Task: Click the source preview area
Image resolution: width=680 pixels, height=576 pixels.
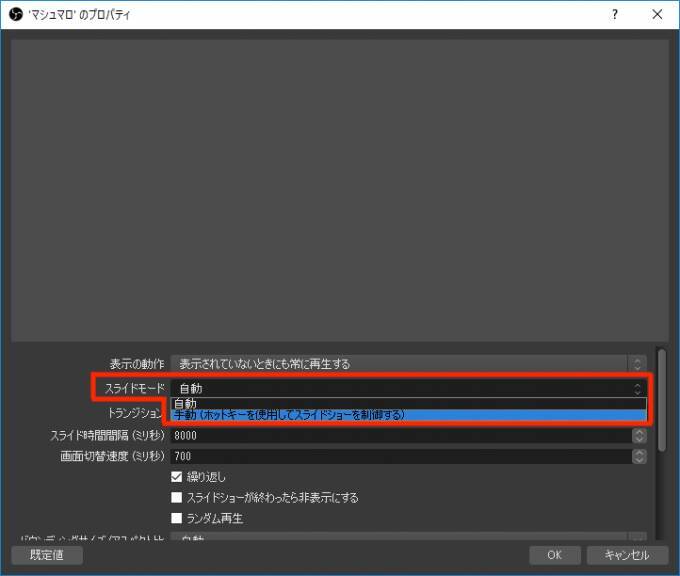Action: (x=340, y=190)
